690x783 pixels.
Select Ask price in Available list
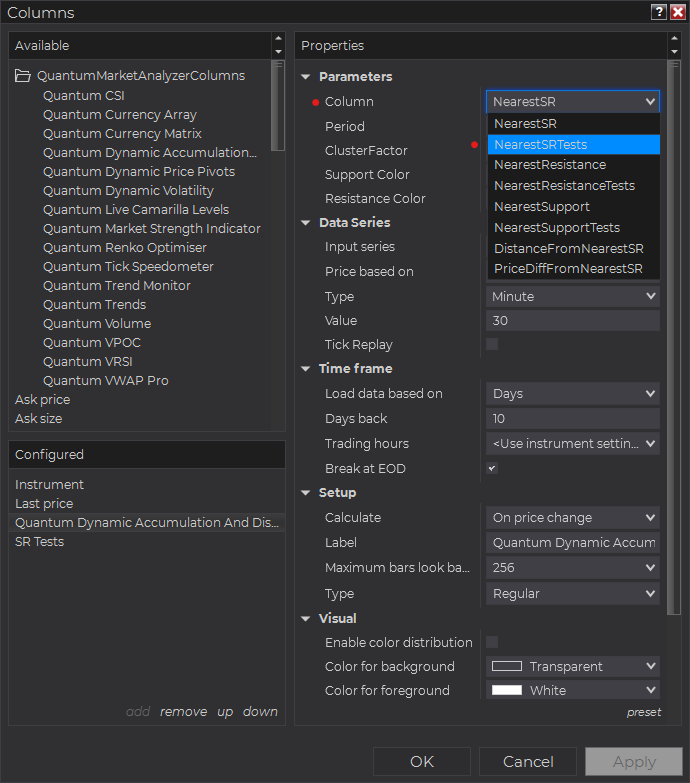42,399
